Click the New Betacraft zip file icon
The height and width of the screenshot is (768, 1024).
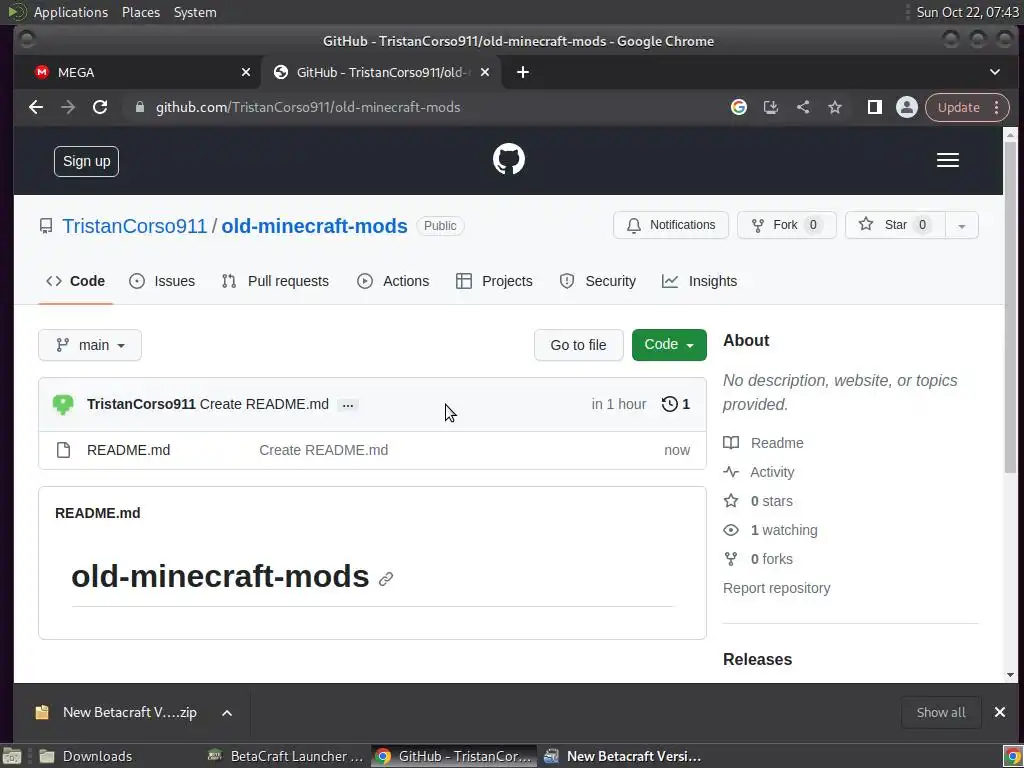tap(42, 712)
